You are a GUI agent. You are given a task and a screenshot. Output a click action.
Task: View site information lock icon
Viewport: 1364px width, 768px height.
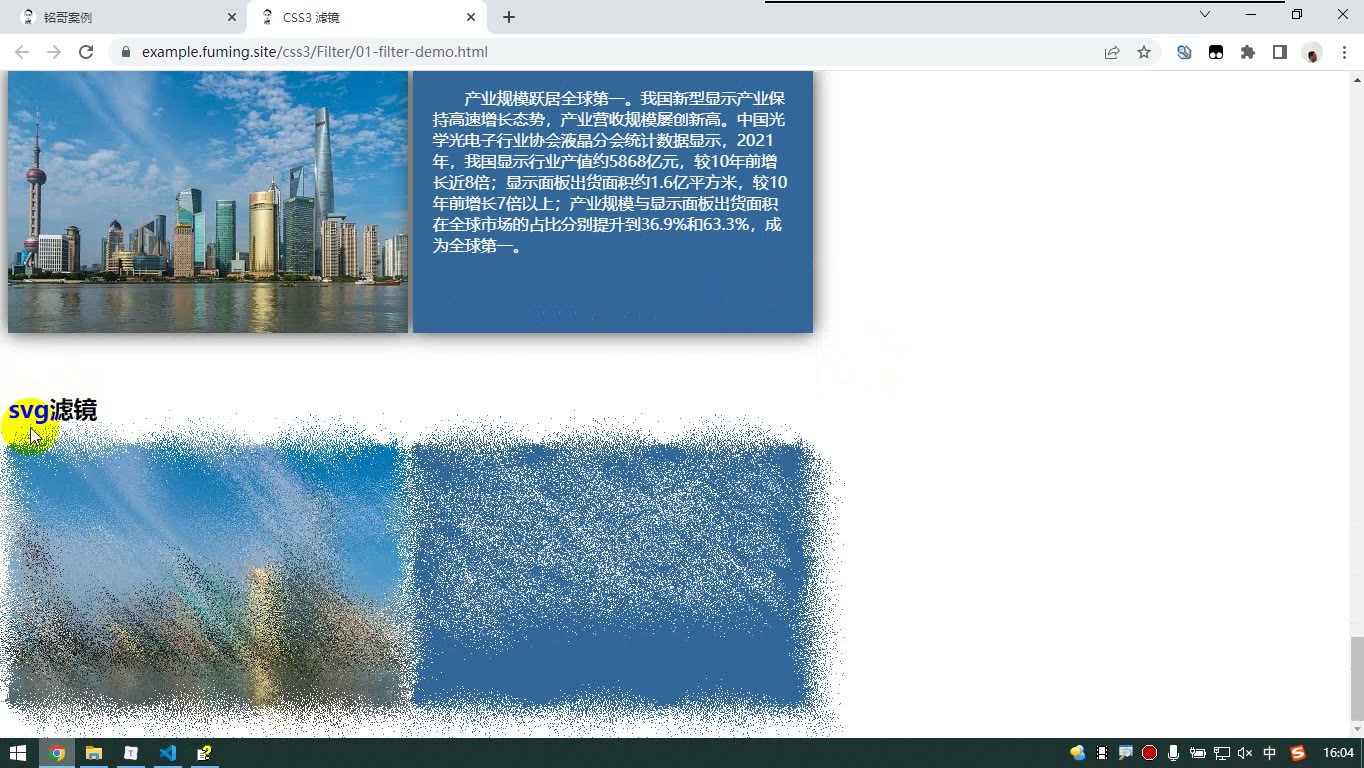click(x=126, y=52)
